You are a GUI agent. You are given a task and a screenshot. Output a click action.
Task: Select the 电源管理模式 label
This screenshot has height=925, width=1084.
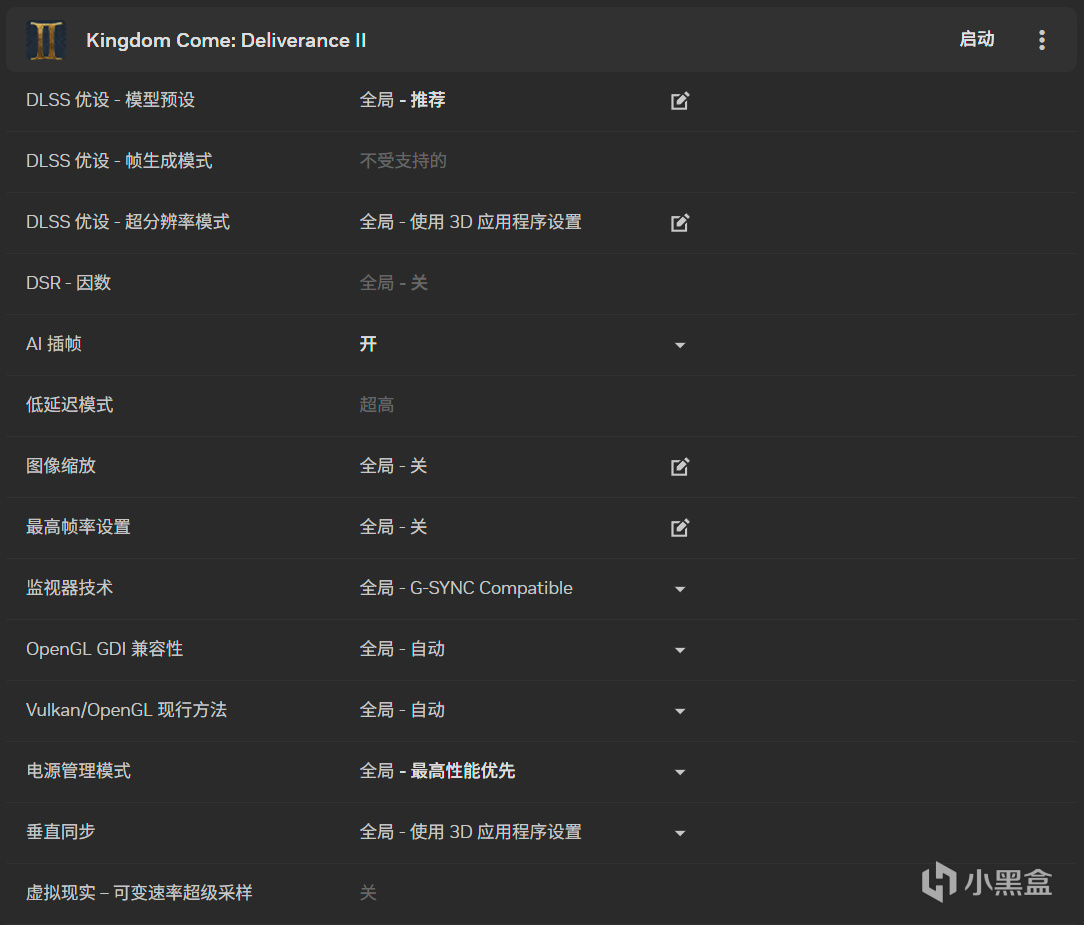(x=78, y=771)
